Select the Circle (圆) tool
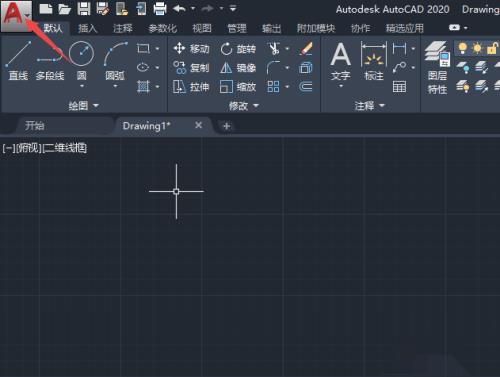The image size is (500, 377). click(81, 63)
